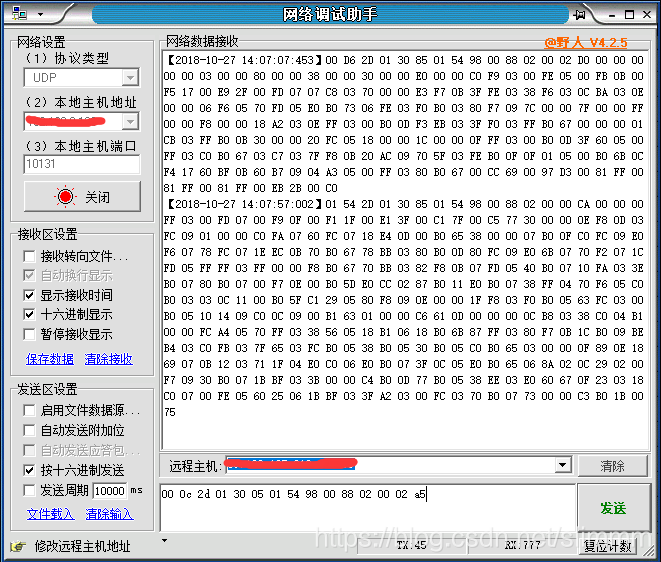Click the local host port field 10131

point(82,164)
